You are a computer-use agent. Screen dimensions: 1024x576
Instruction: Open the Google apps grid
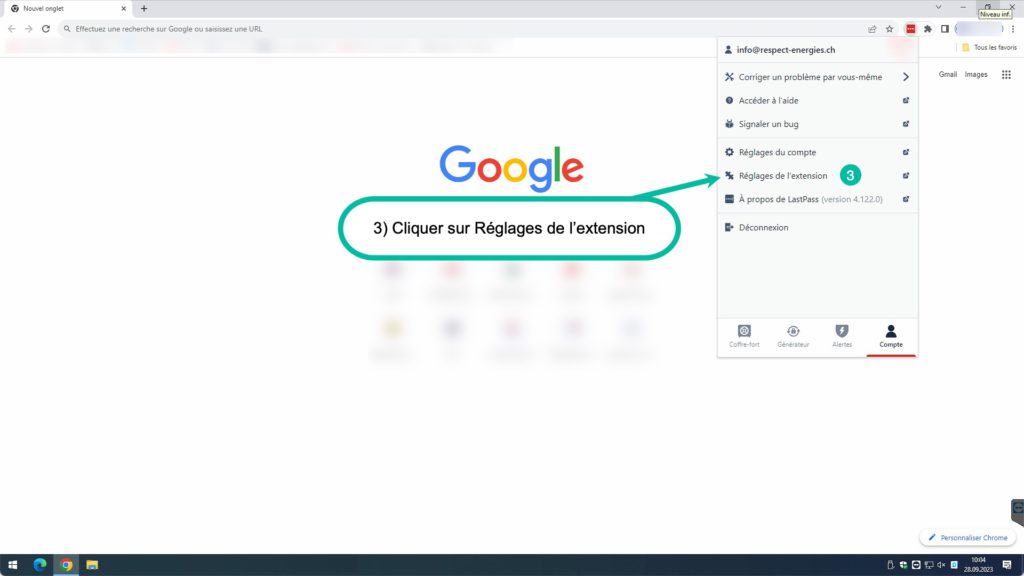1006,74
